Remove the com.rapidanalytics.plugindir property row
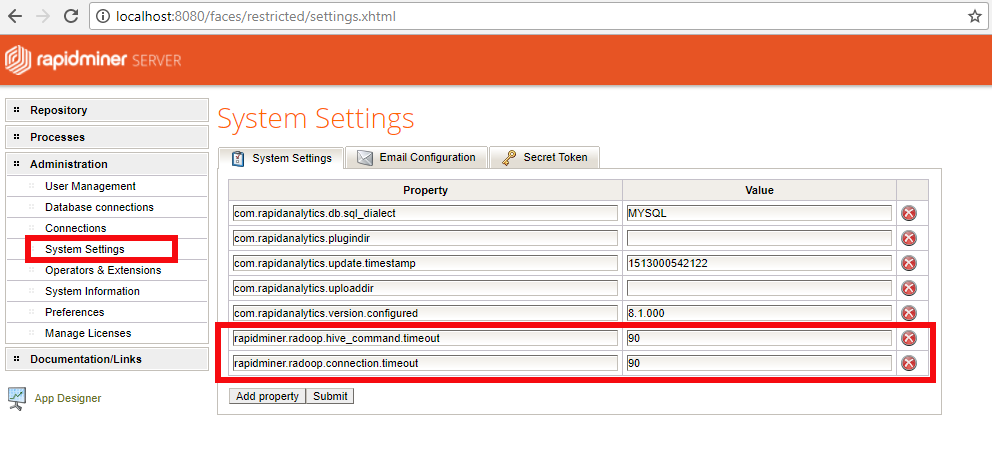Image resolution: width=992 pixels, height=450 pixels. pyautogui.click(x=909, y=238)
